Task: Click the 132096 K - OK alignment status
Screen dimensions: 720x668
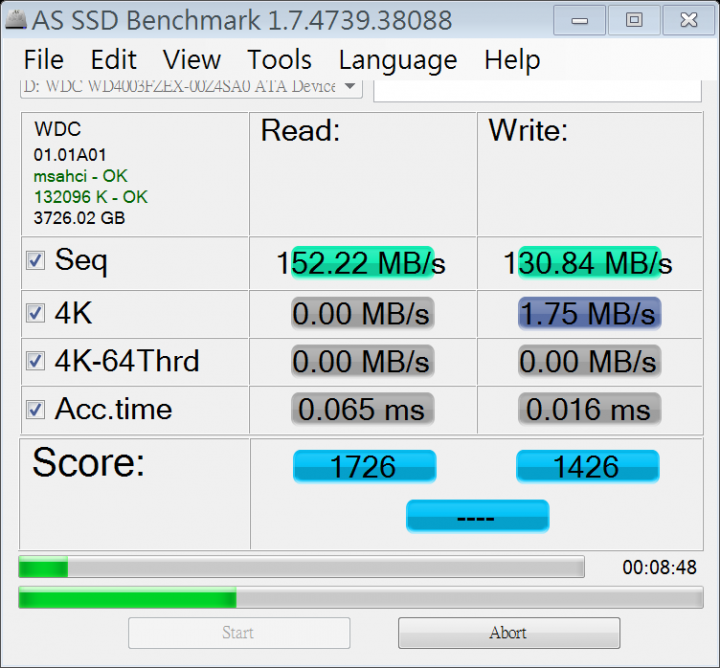Action: [x=90, y=197]
